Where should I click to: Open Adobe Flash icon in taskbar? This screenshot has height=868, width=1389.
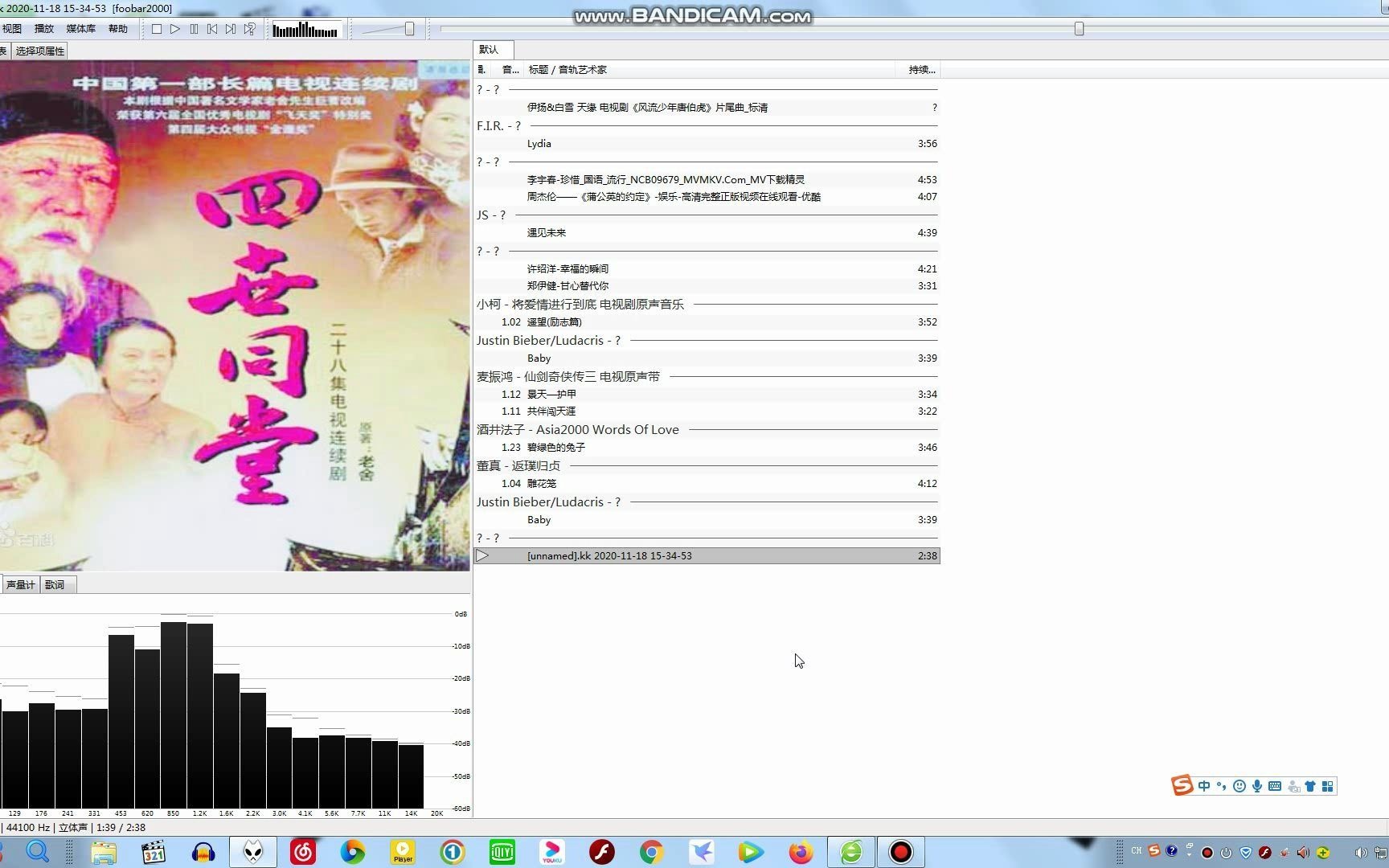click(x=602, y=852)
